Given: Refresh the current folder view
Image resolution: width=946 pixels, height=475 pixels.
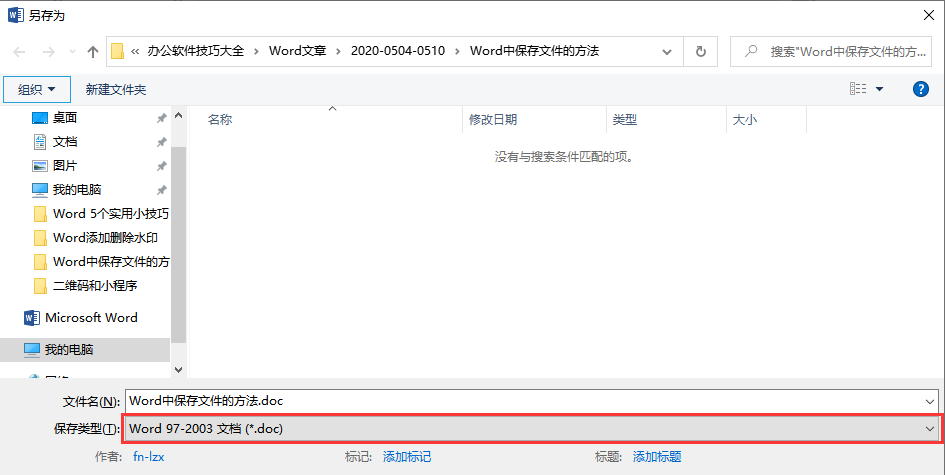Looking at the screenshot, I should [700, 51].
